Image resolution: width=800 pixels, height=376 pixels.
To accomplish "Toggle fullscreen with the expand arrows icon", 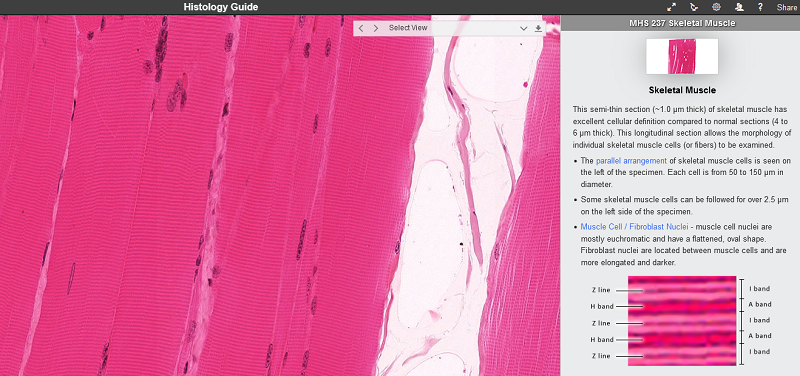I will pyautogui.click(x=671, y=7).
